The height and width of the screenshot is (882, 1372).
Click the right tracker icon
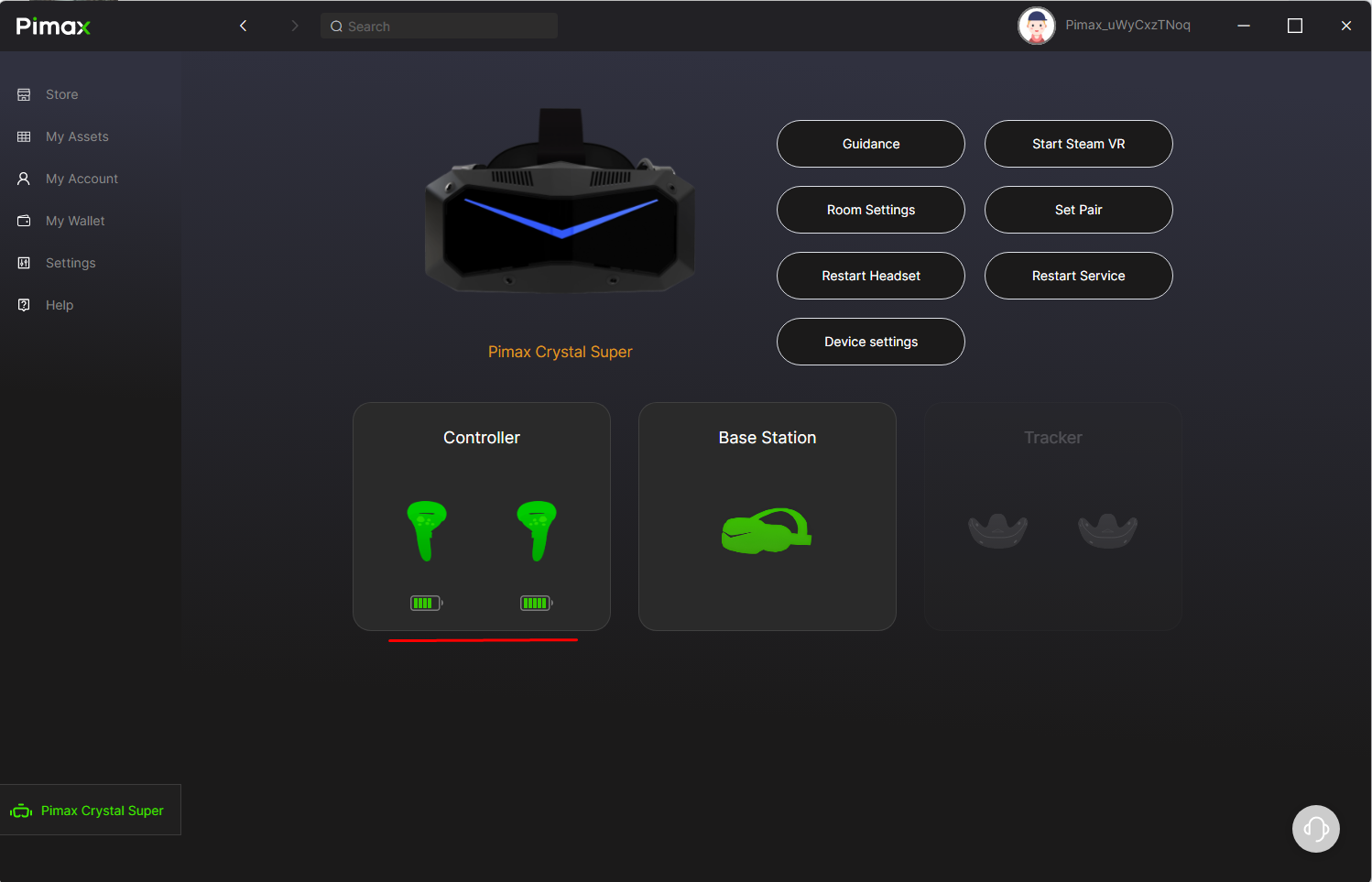[1107, 530]
